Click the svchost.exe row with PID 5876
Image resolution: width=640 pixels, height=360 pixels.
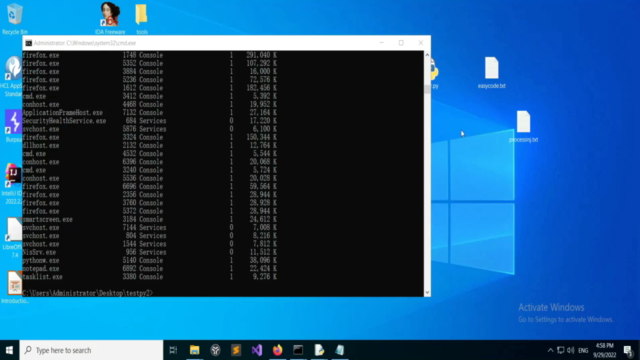point(149,129)
